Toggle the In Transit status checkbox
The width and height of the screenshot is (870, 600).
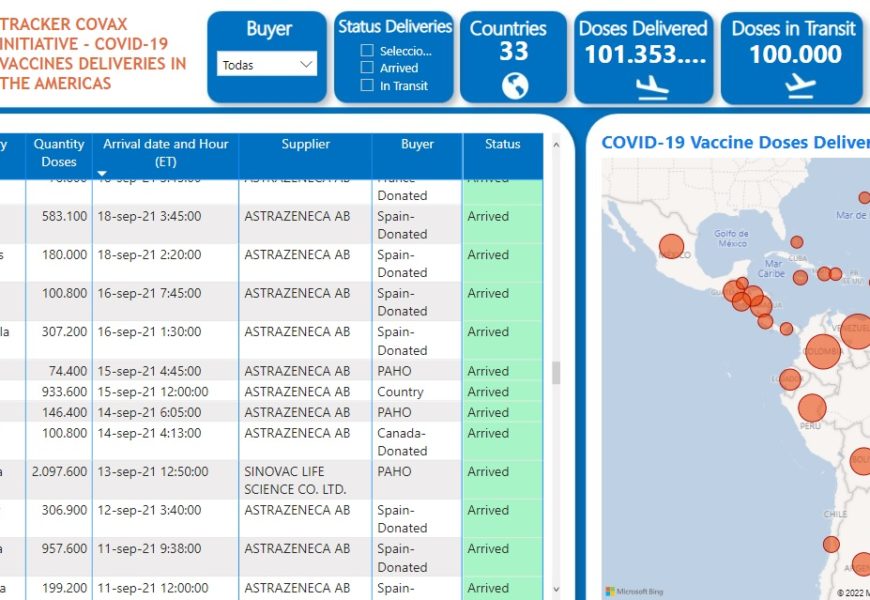(367, 86)
